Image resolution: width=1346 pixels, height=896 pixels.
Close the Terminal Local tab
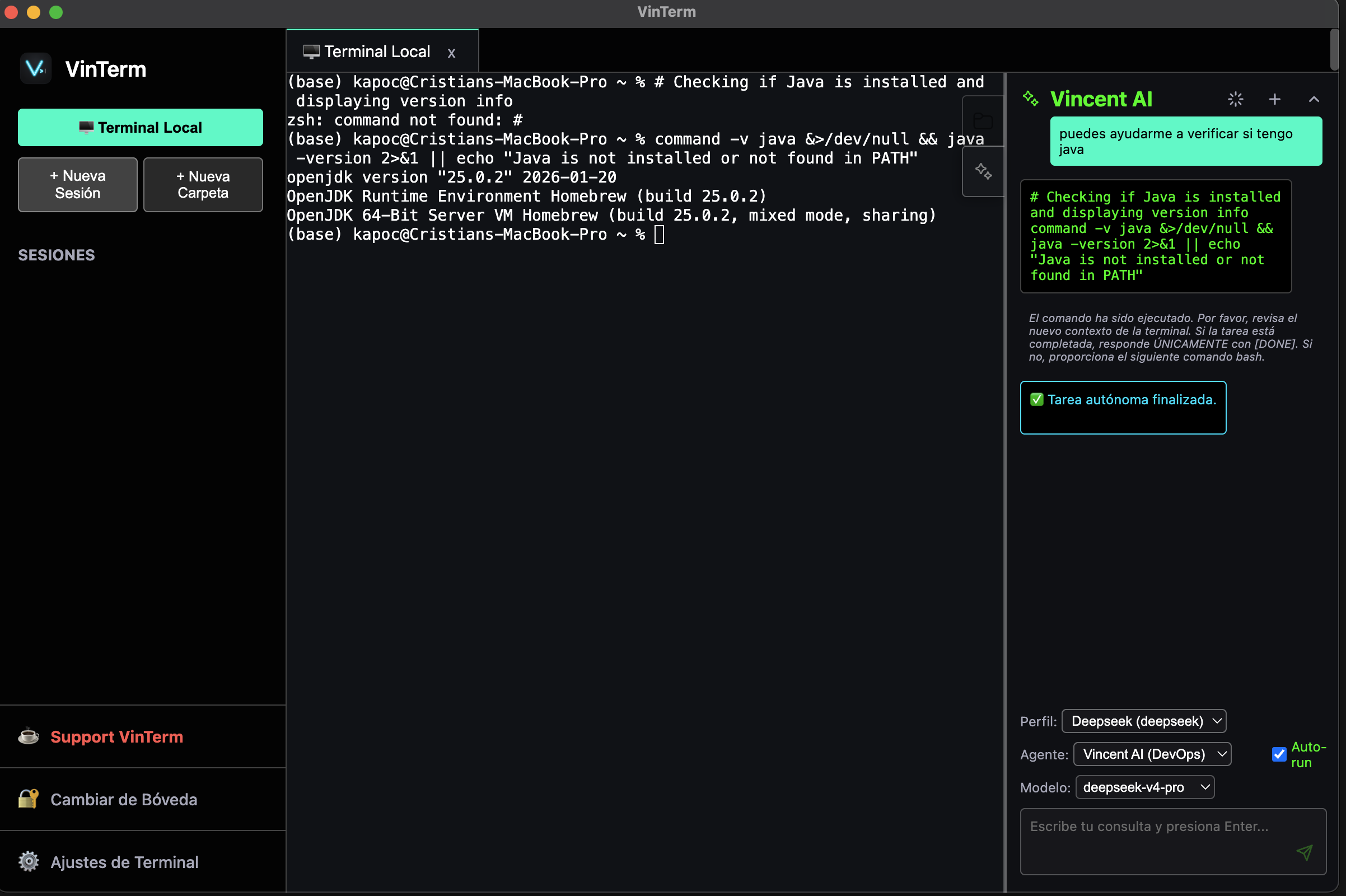click(x=451, y=53)
